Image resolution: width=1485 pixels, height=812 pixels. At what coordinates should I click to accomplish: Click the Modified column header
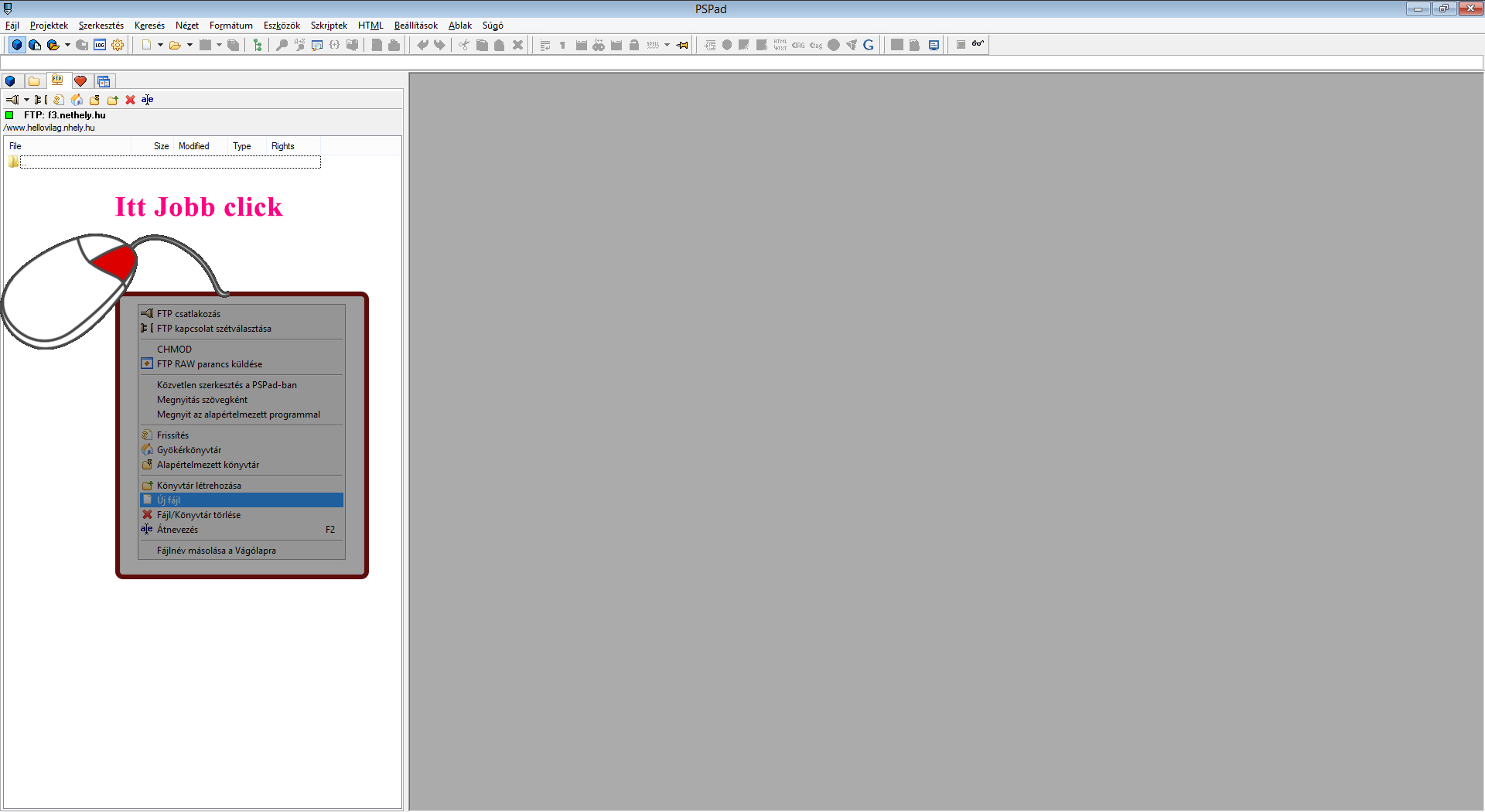pyautogui.click(x=193, y=146)
